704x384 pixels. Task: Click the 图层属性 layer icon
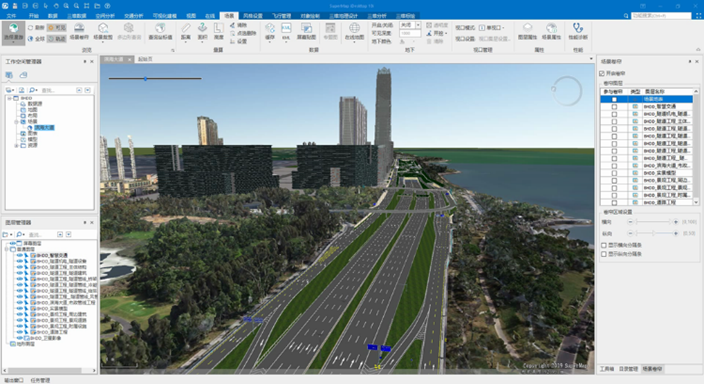(x=528, y=32)
